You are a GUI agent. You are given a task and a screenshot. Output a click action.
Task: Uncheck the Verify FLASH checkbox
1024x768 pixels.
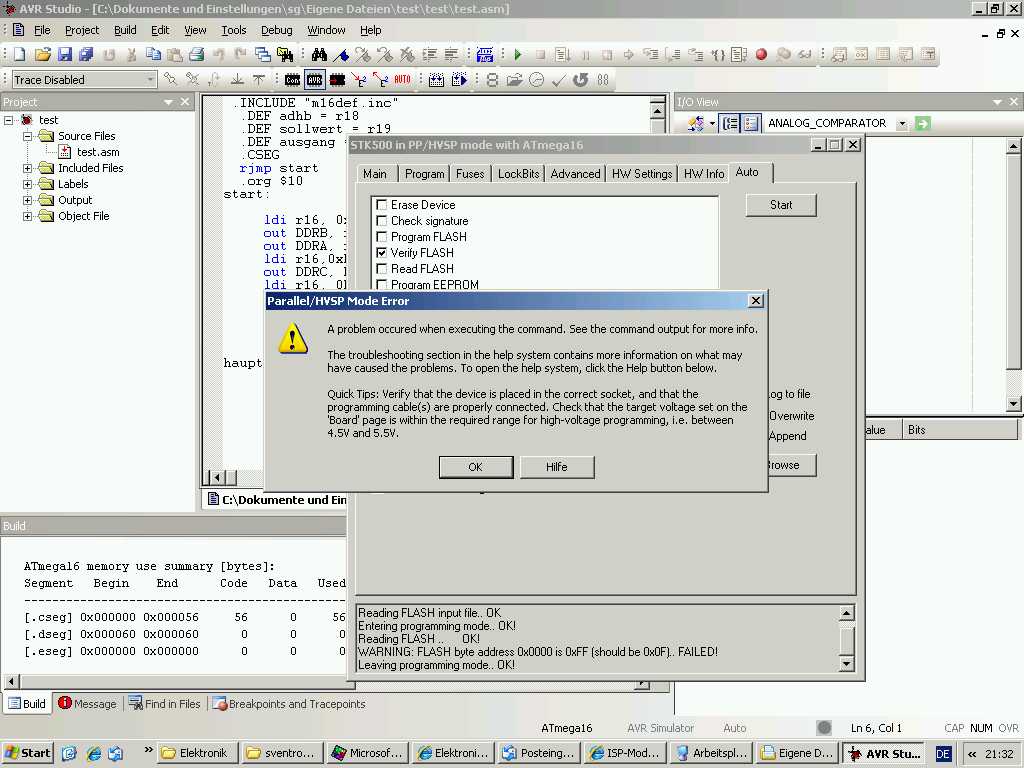382,253
